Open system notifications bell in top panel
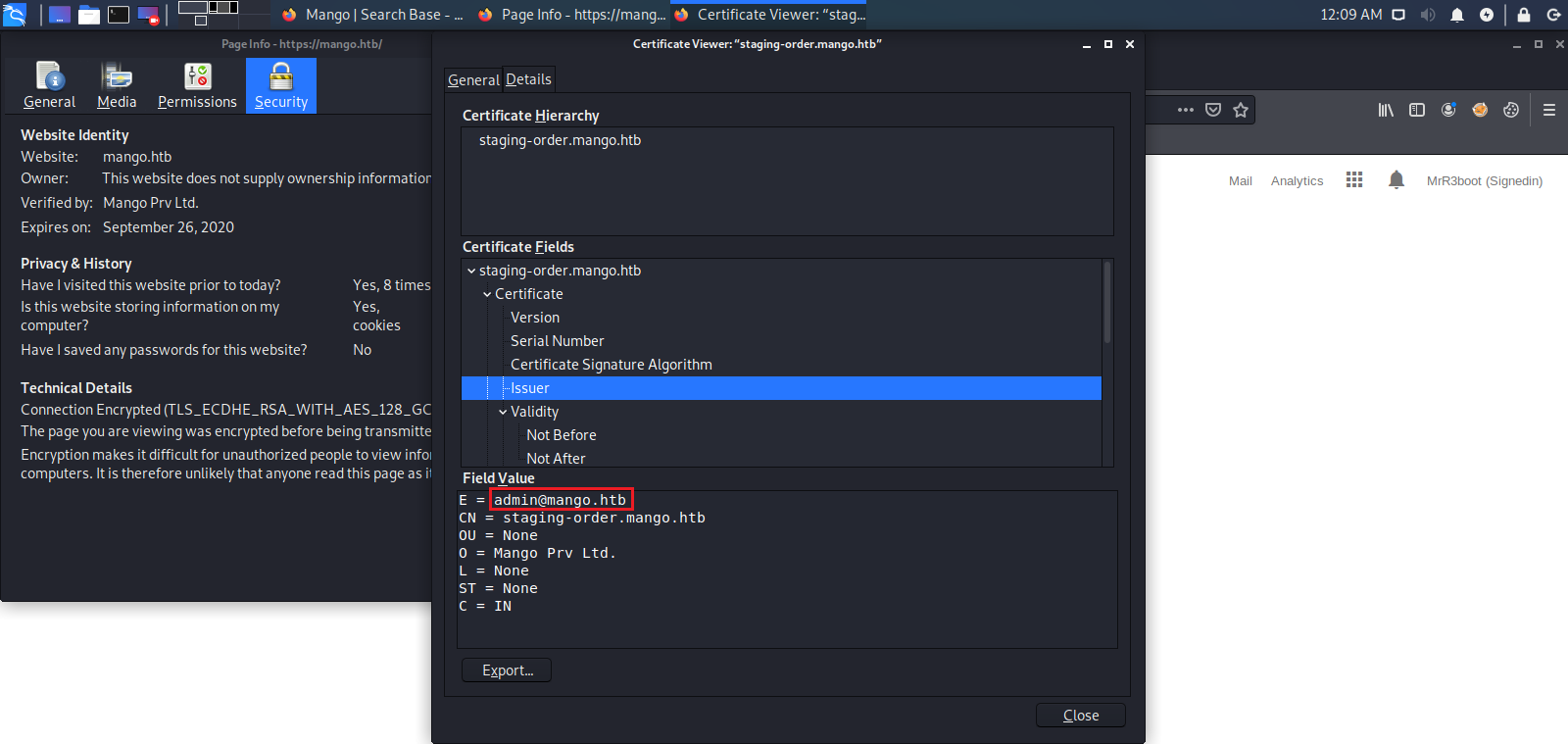This screenshot has height=744, width=1568. (x=1457, y=15)
